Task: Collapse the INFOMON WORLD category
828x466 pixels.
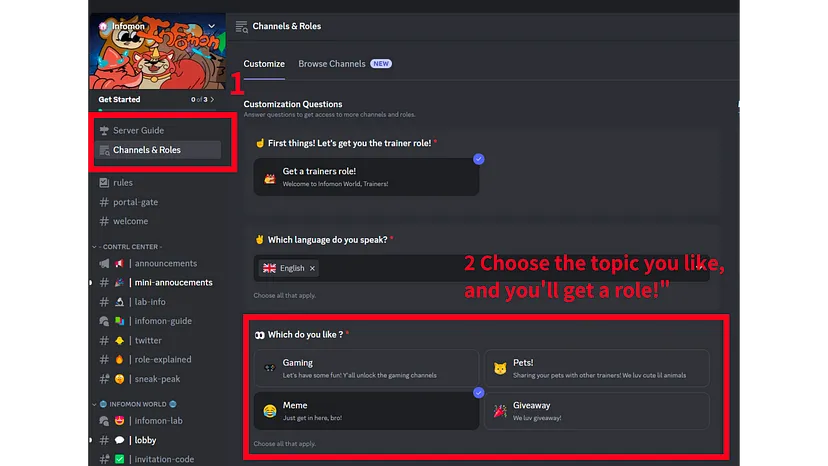Action: [135, 404]
